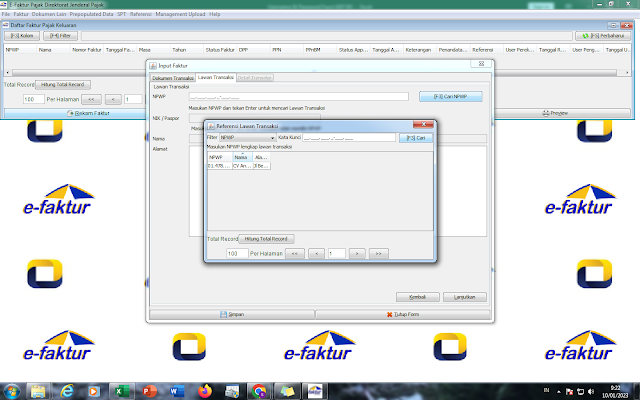Screen dimensions: 640x400
Task: Switch to the Dokumen Transaksi tab
Action: pyautogui.click(x=173, y=78)
